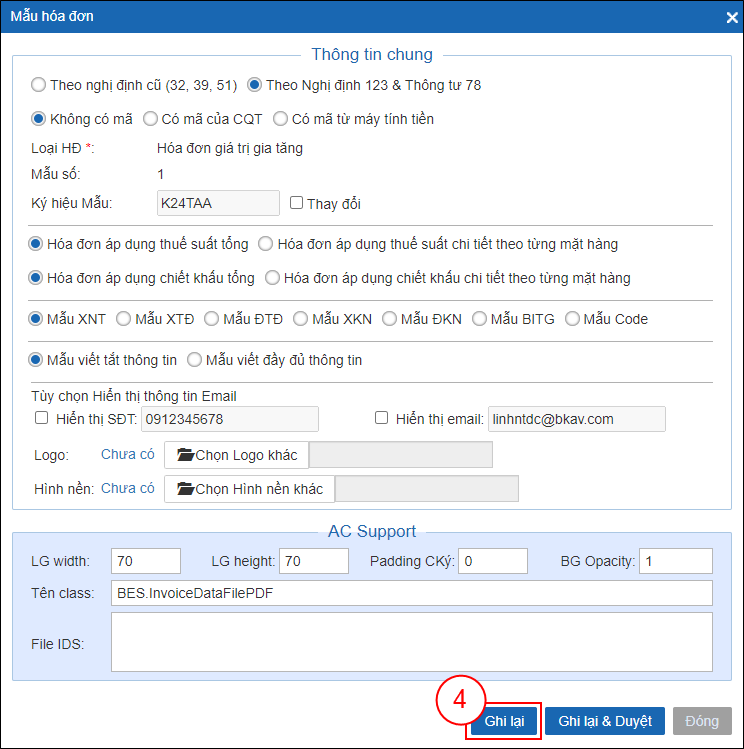Select Mẫu viết tắt thông tin
This screenshot has width=744, height=749.
pyautogui.click(x=35, y=360)
